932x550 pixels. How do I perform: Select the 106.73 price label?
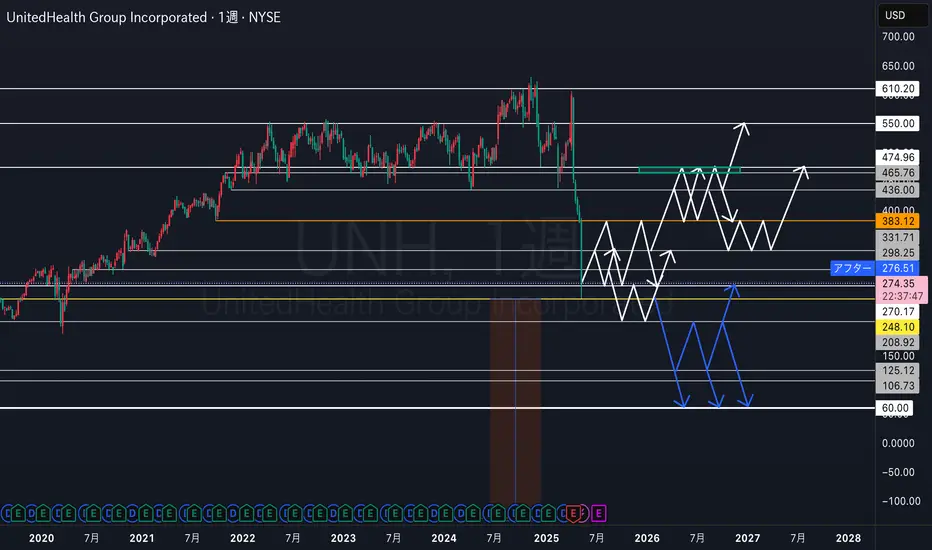coord(898,385)
